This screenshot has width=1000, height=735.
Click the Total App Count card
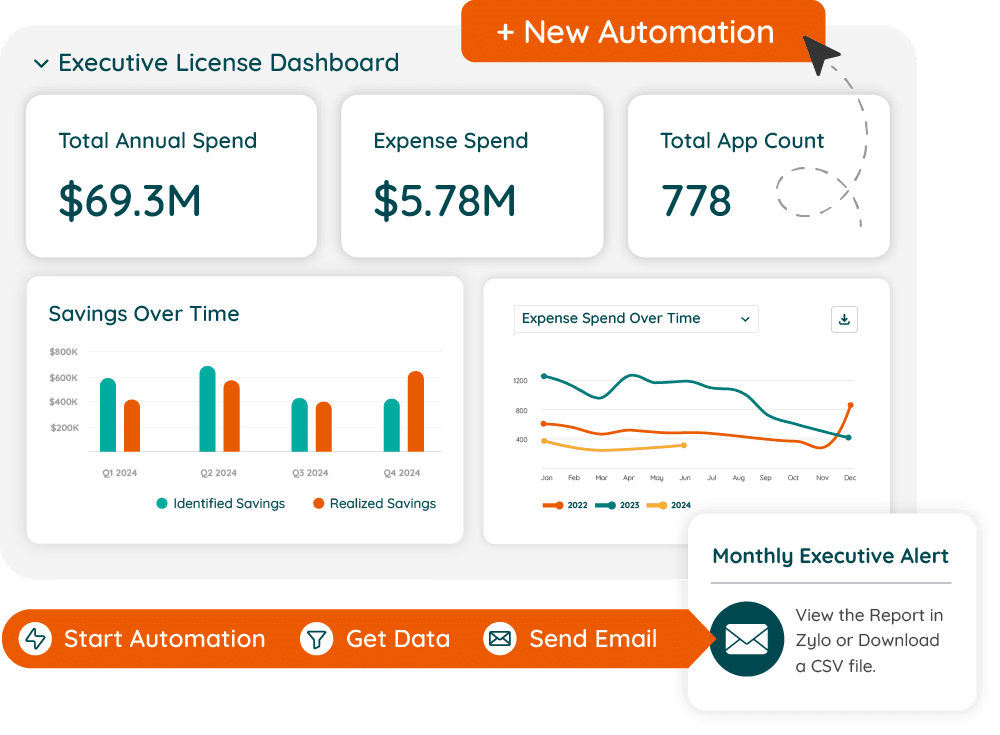tap(758, 176)
